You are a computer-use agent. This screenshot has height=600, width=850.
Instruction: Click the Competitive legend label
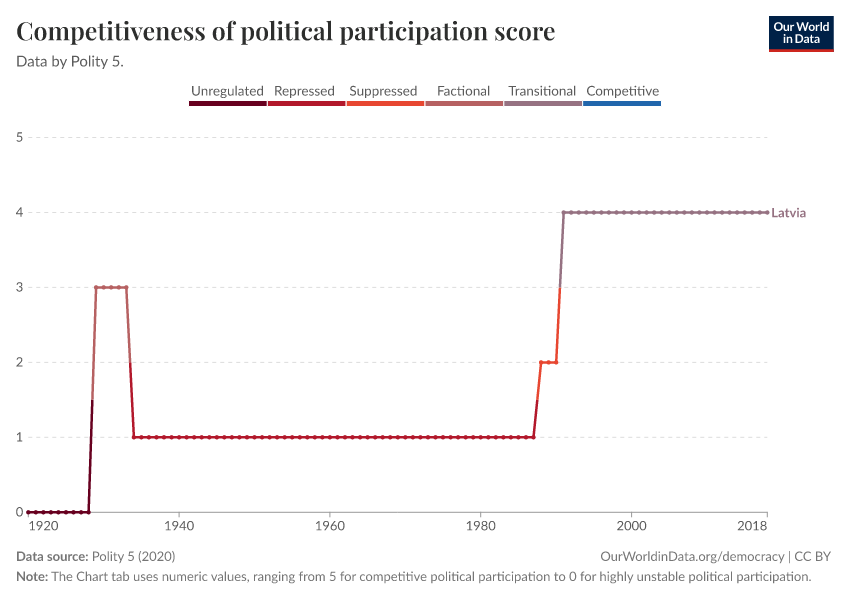click(622, 91)
